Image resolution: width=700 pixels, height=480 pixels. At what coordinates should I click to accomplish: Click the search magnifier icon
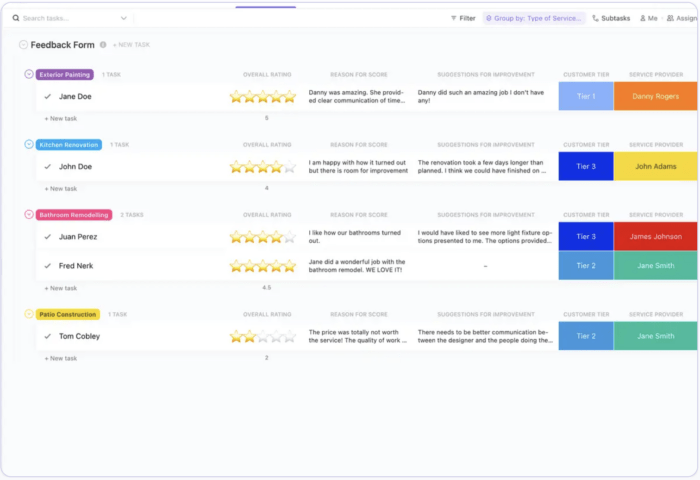pos(15,18)
